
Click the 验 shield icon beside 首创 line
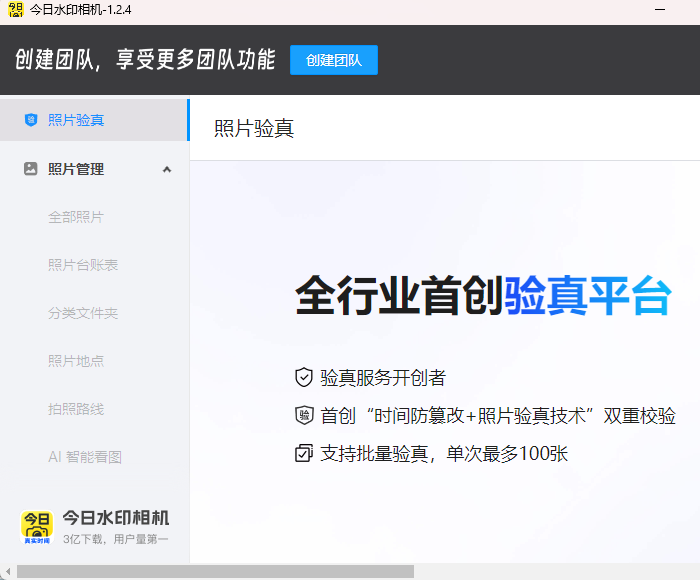[304, 415]
